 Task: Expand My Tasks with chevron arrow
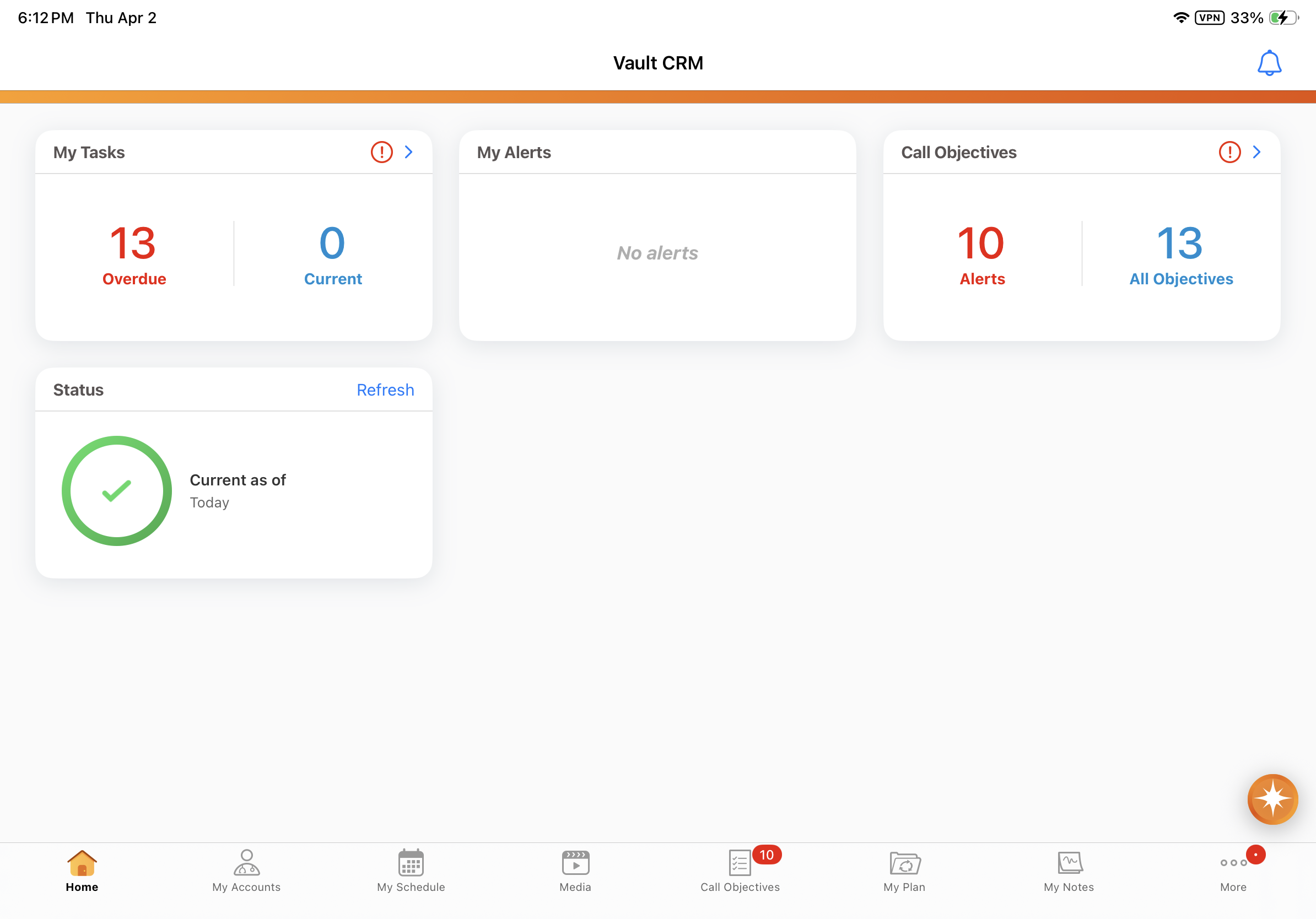(x=409, y=152)
